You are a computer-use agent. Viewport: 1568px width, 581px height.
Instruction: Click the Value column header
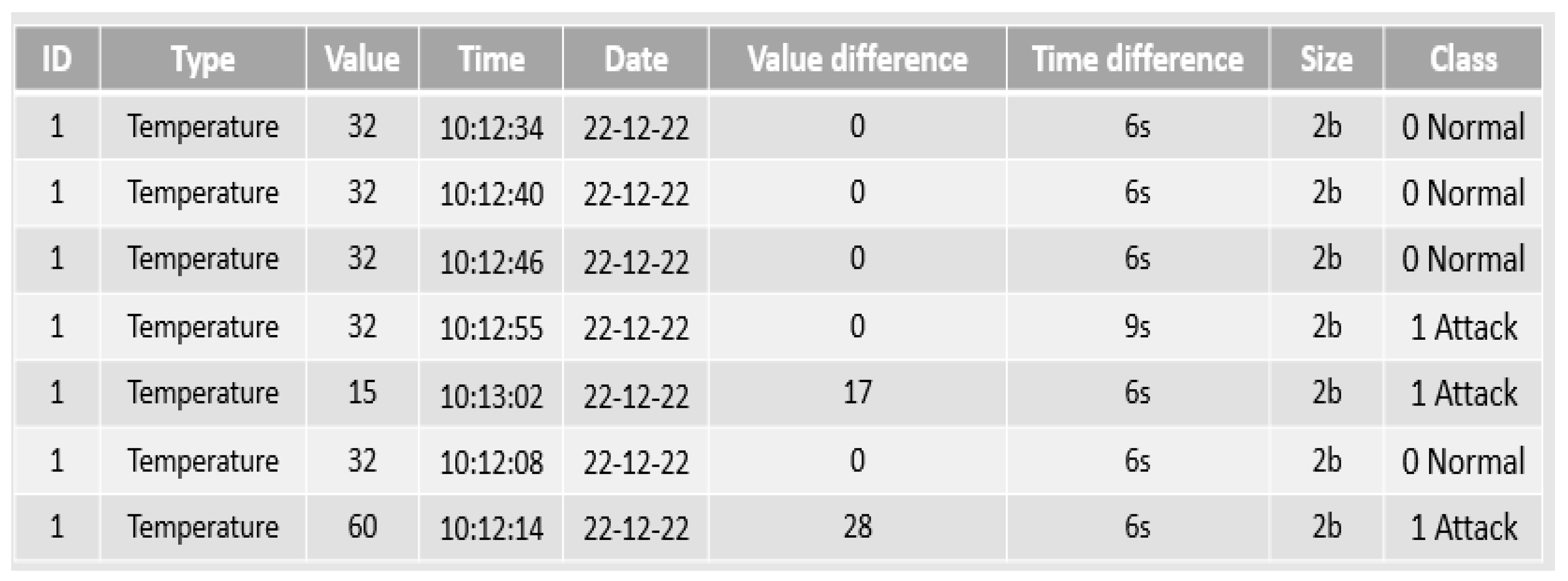click(x=362, y=59)
